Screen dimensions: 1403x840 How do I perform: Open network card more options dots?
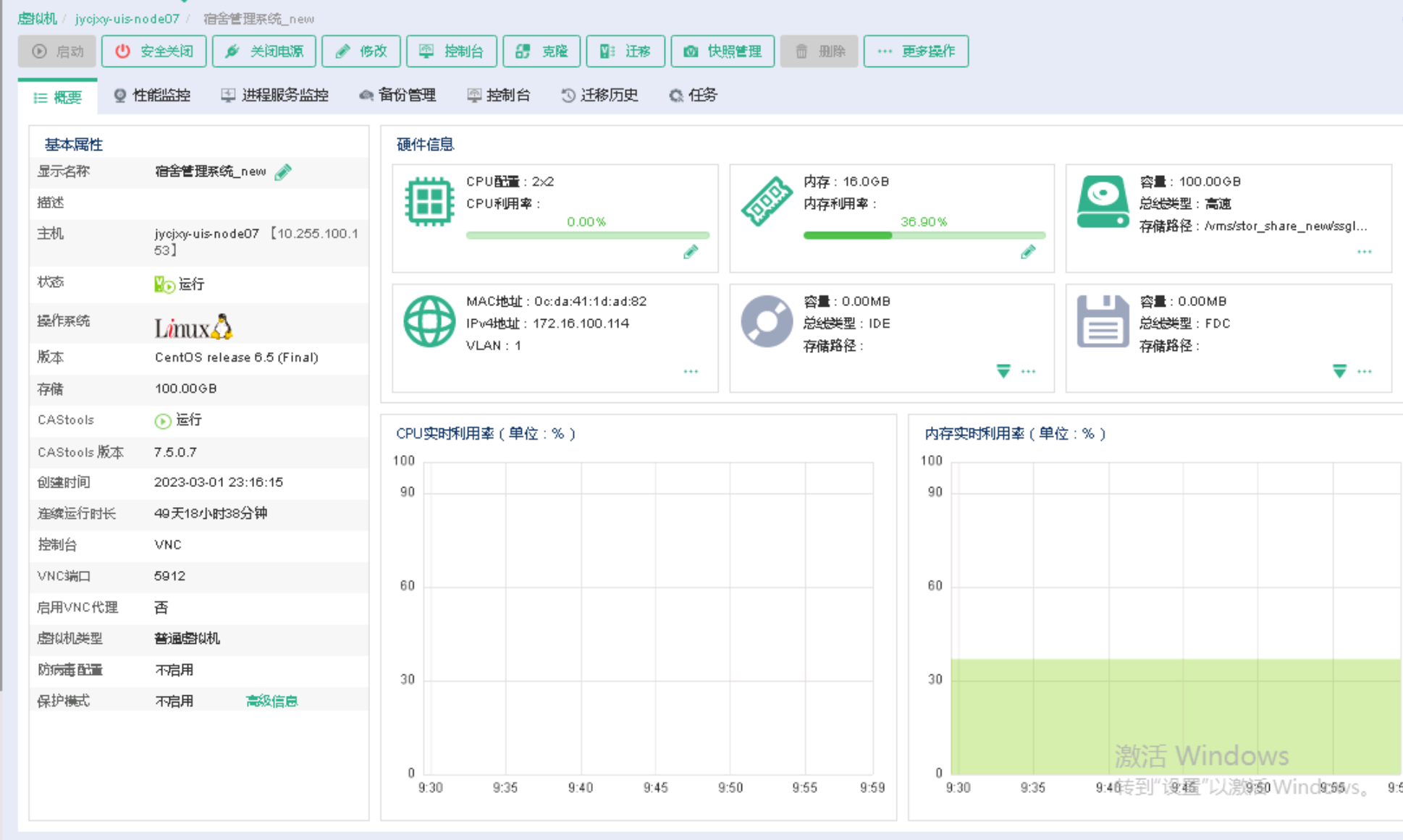pyautogui.click(x=691, y=371)
